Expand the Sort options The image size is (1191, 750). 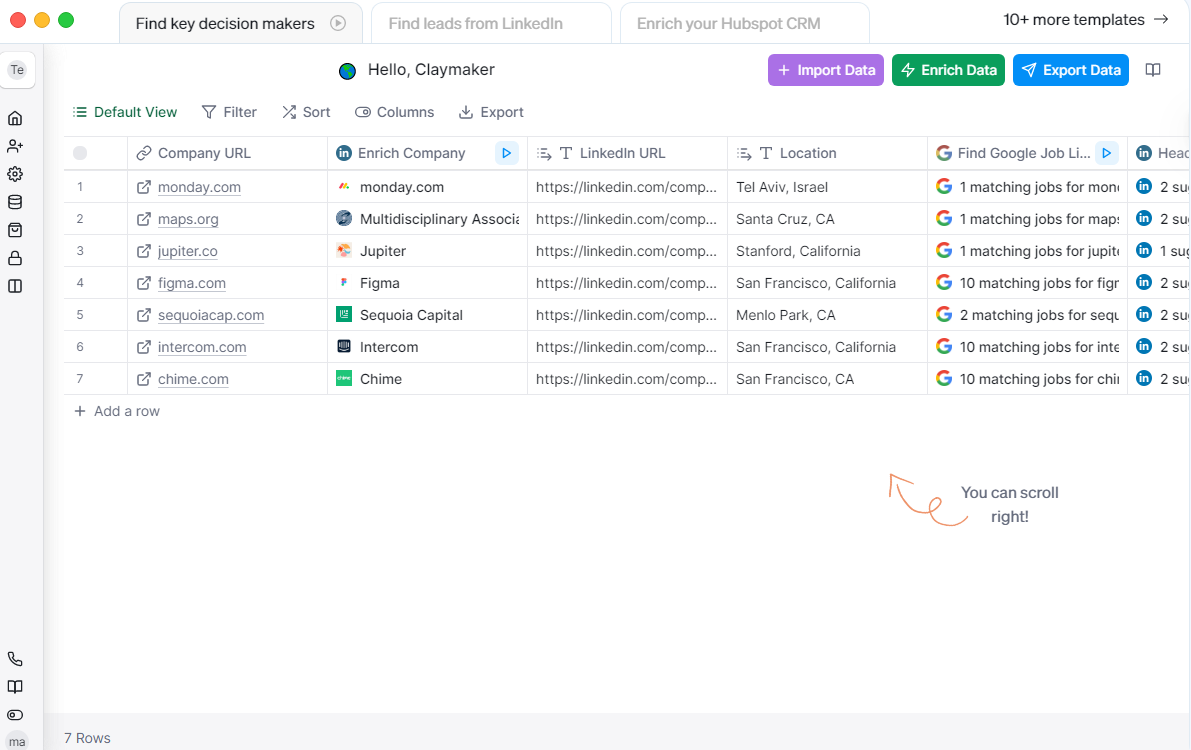click(306, 112)
